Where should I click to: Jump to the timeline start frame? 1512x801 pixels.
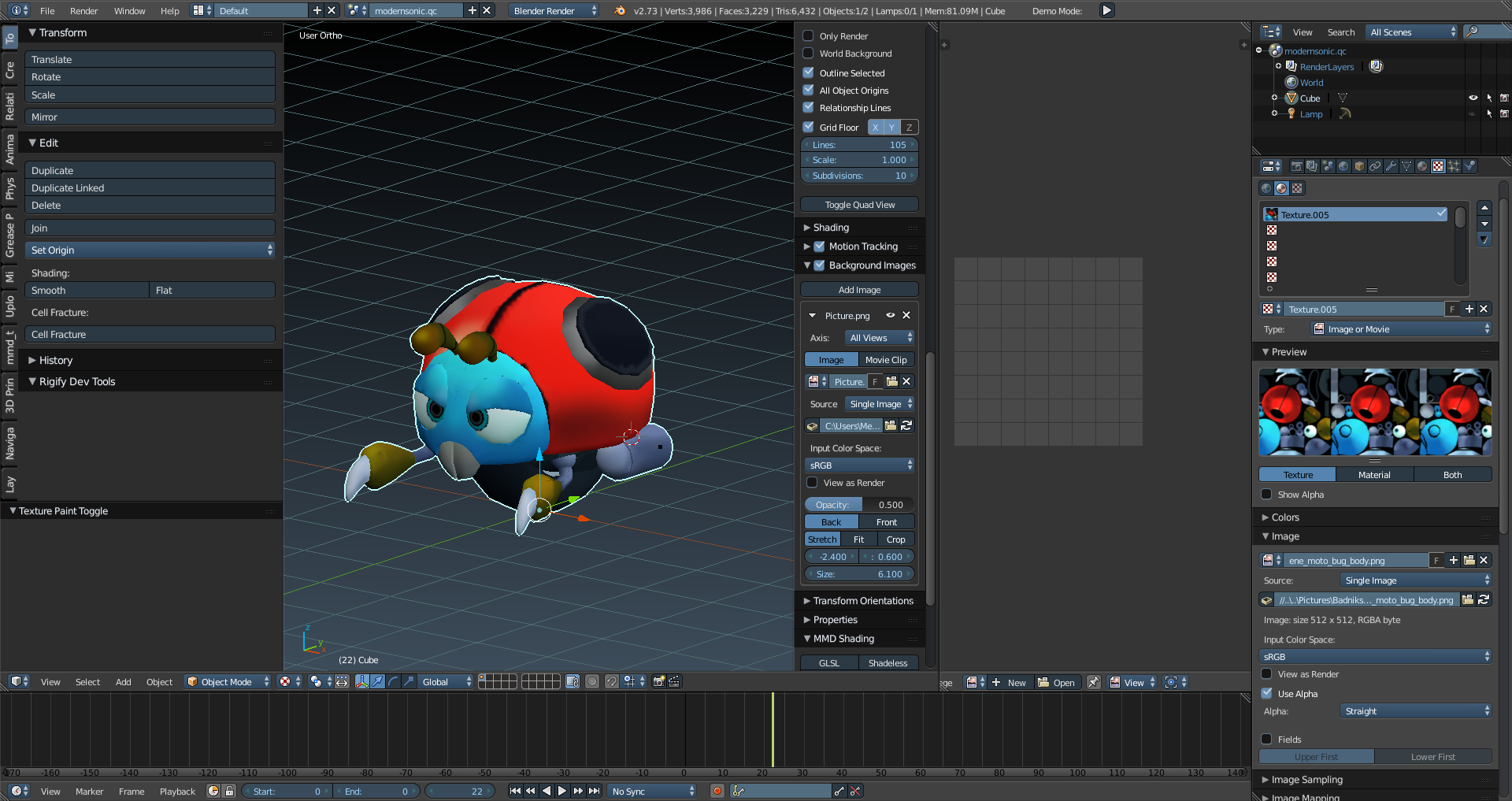click(x=515, y=791)
